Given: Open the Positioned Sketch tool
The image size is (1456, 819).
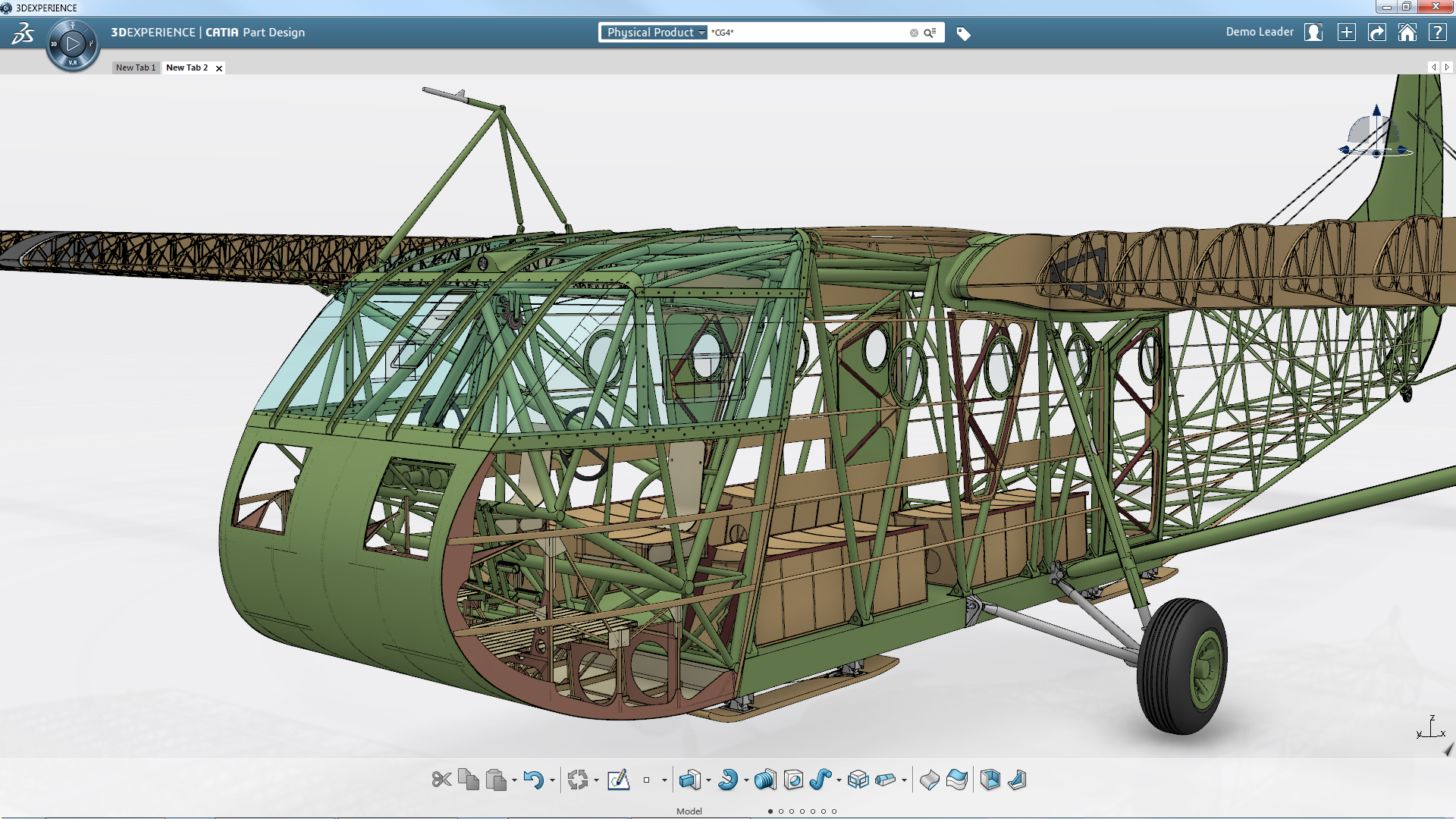Looking at the screenshot, I should click(618, 780).
